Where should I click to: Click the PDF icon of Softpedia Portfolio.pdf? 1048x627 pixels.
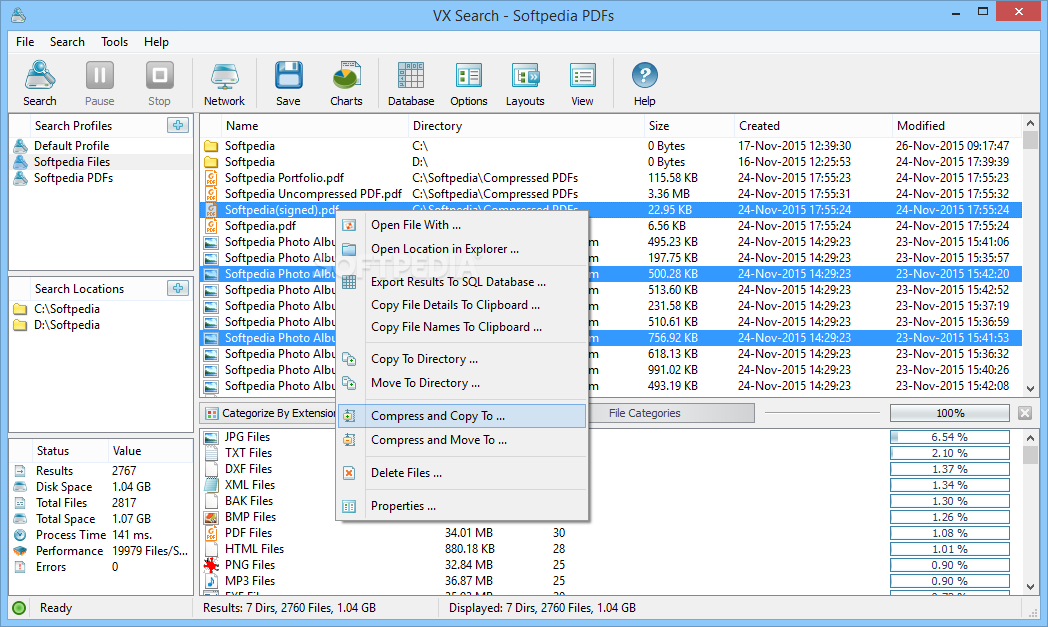(x=211, y=178)
